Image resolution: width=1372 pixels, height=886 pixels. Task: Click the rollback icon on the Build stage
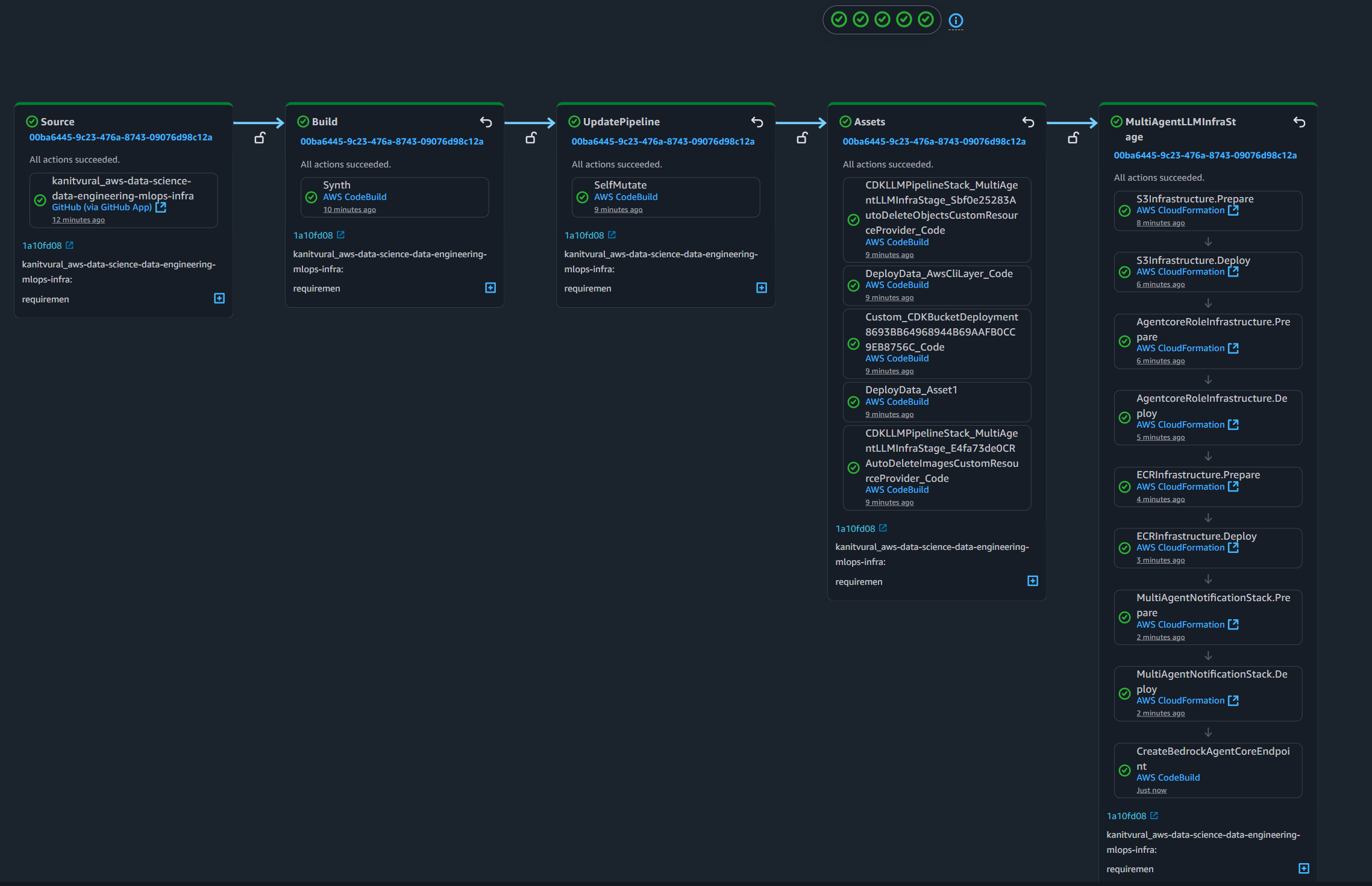(486, 122)
